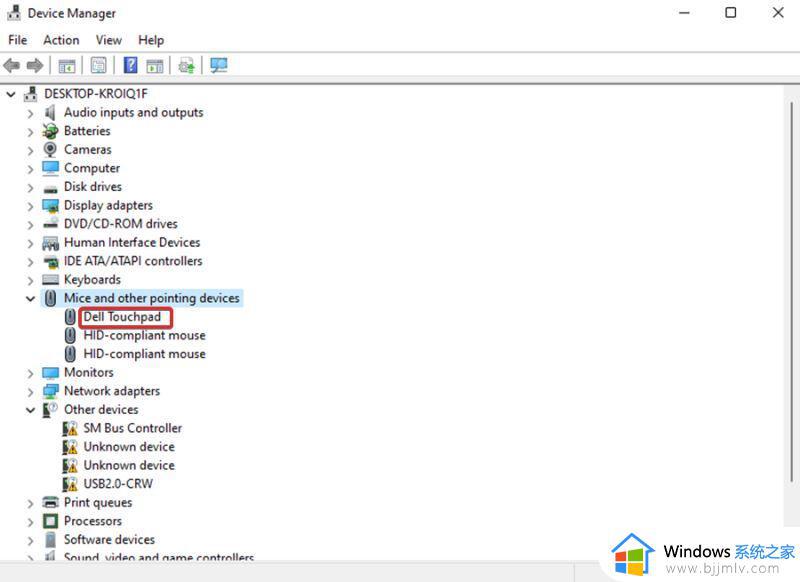The image size is (800, 582).
Task: Select the first Unknown device entry
Action: [x=129, y=447]
